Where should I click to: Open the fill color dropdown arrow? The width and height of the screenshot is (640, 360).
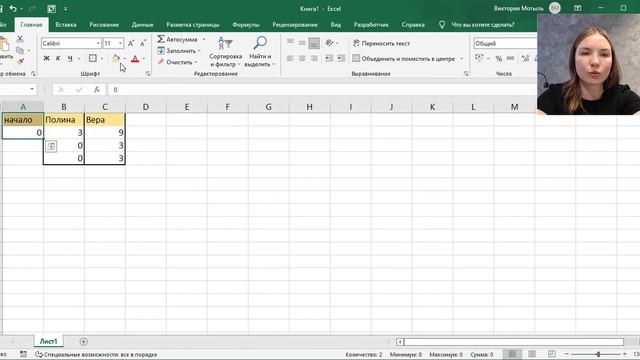click(x=124, y=59)
